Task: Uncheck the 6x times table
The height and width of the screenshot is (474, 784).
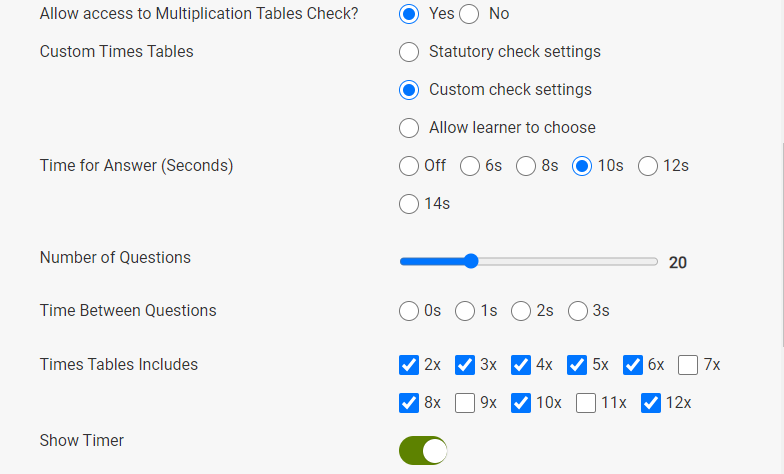Action: pos(632,365)
